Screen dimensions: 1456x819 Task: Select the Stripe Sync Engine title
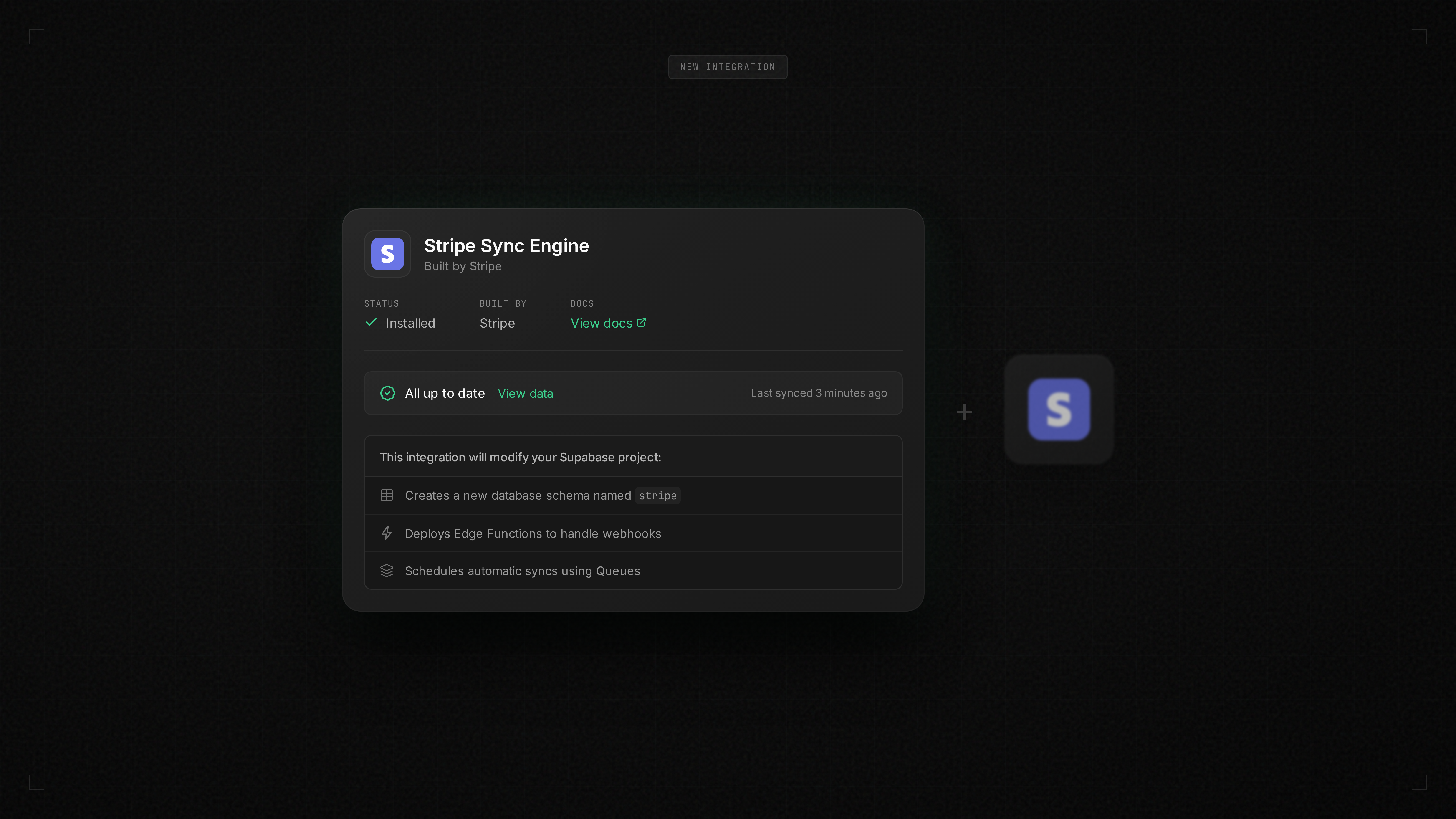pos(506,246)
